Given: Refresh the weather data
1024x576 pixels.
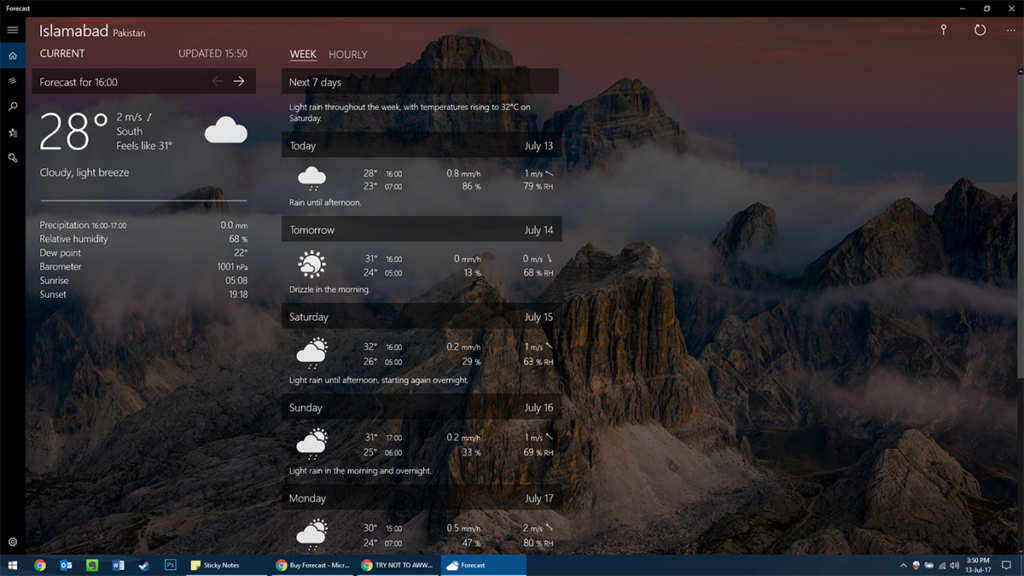Looking at the screenshot, I should pyautogui.click(x=980, y=30).
